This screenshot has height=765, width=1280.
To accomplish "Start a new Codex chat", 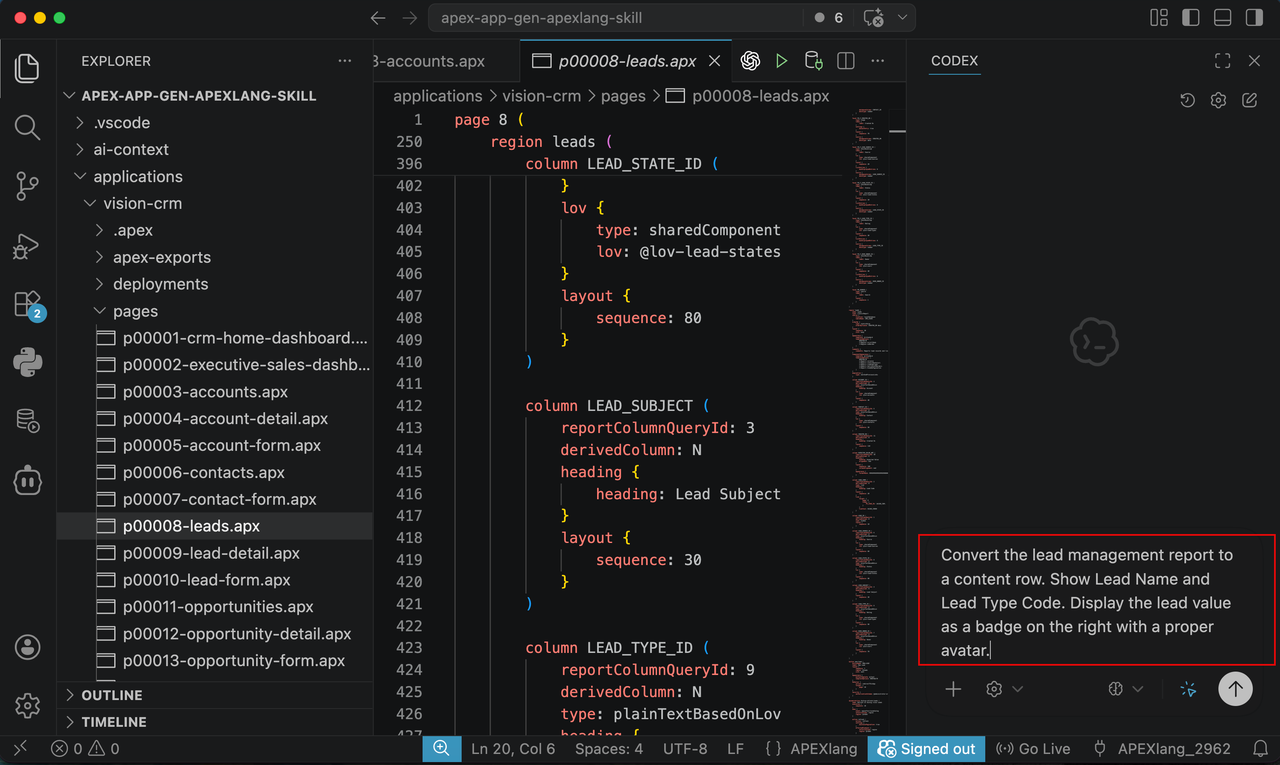I will pyautogui.click(x=1249, y=100).
